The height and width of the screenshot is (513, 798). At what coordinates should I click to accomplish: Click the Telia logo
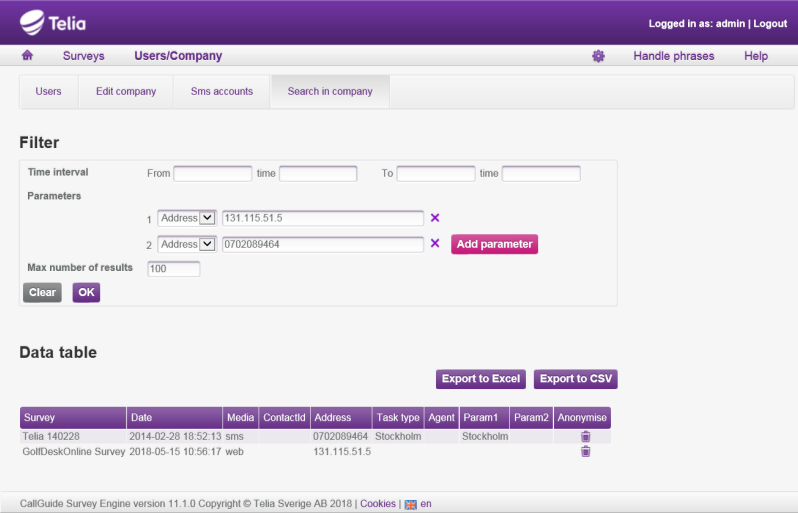pos(53,21)
